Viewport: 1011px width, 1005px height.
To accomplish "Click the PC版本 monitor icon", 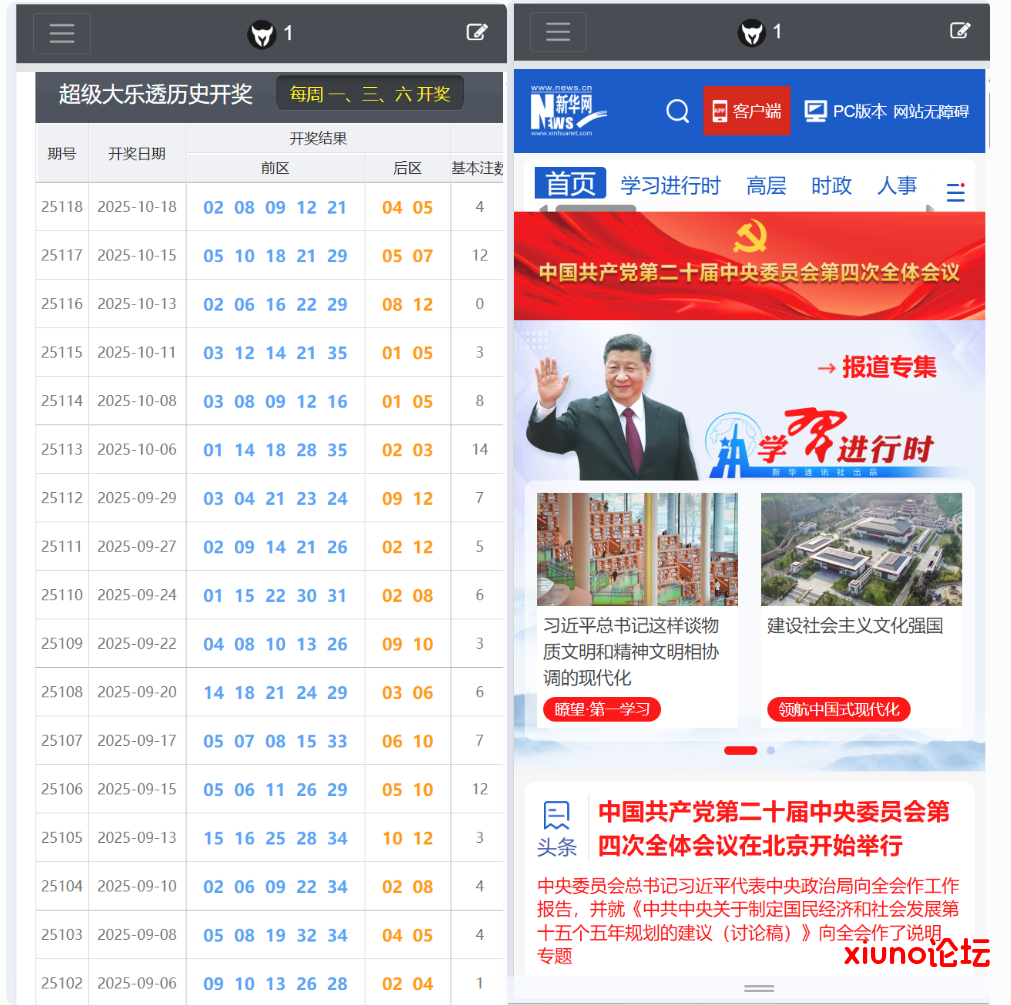I will coord(815,110).
